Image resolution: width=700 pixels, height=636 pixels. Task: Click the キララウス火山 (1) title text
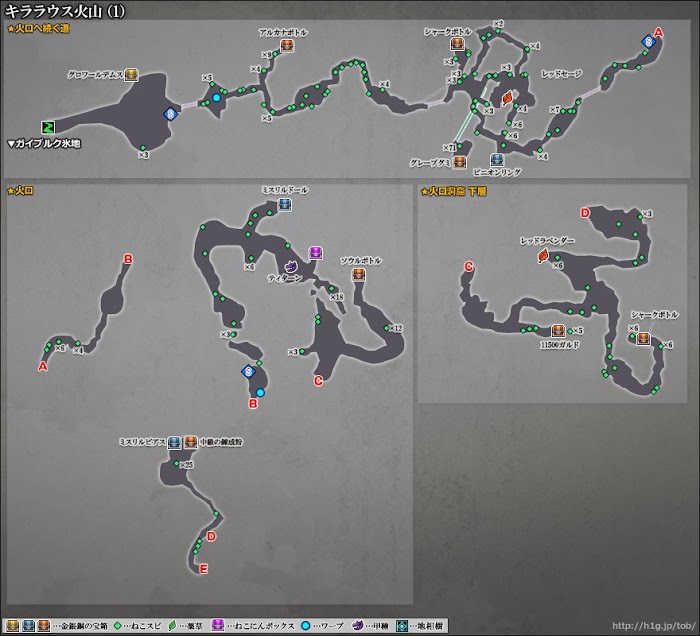point(64,11)
